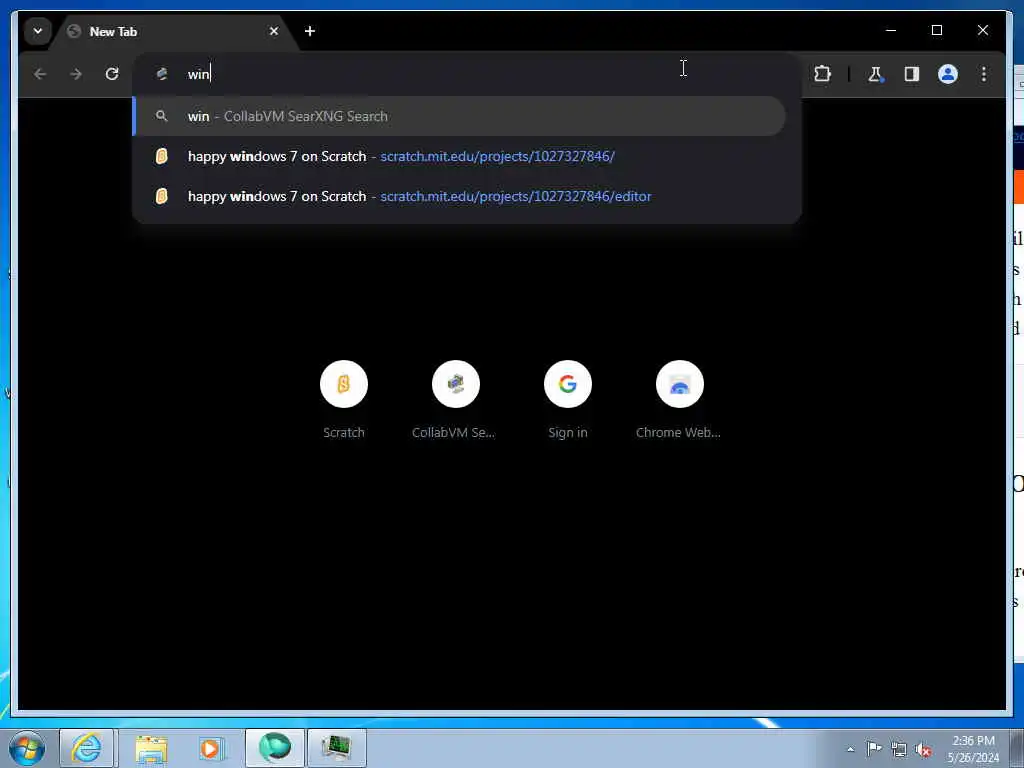Viewport: 1024px width, 768px height.
Task: Show hidden system tray icons
Action: (x=850, y=749)
